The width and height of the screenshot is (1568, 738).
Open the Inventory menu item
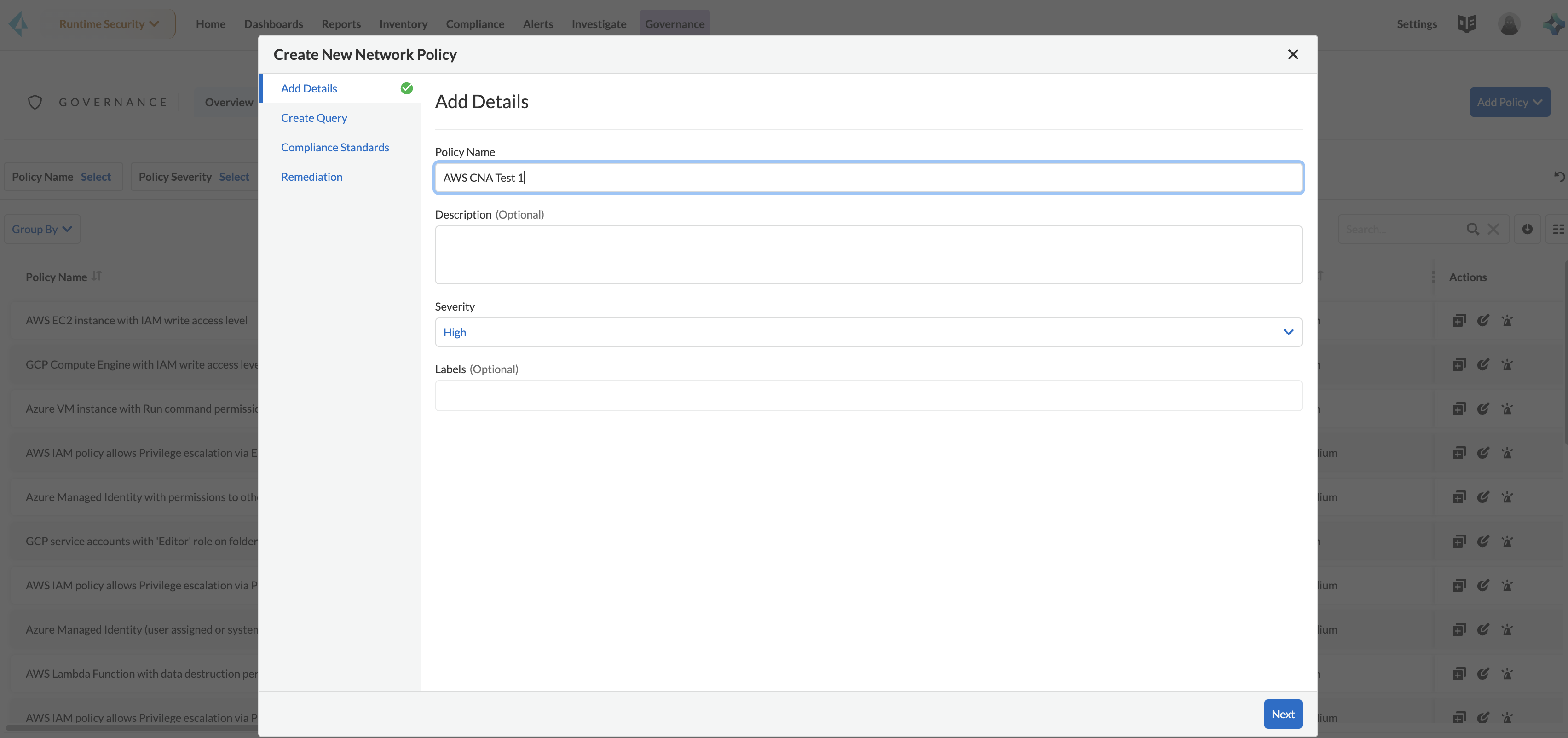click(x=403, y=24)
